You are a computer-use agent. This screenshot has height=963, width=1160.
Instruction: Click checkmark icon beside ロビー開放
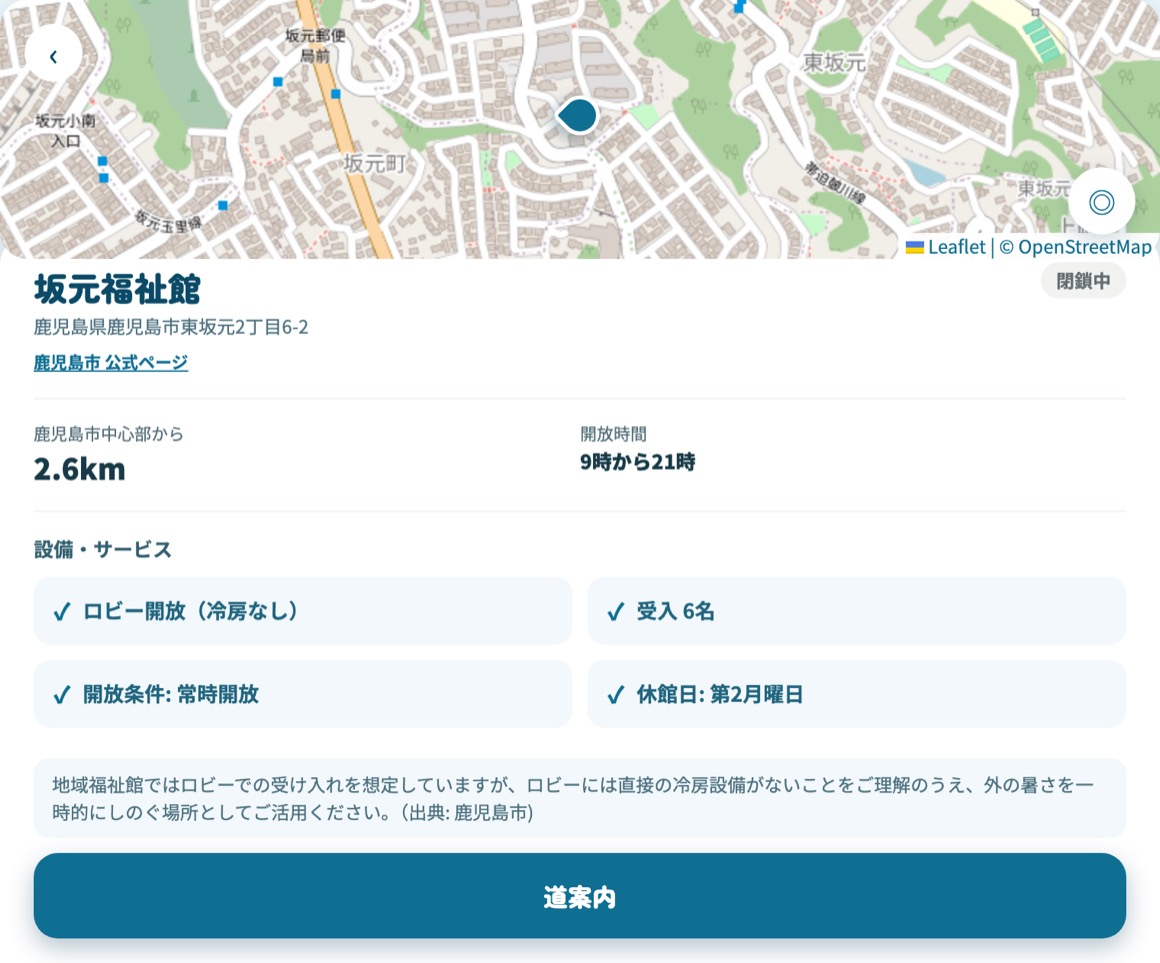(62, 612)
